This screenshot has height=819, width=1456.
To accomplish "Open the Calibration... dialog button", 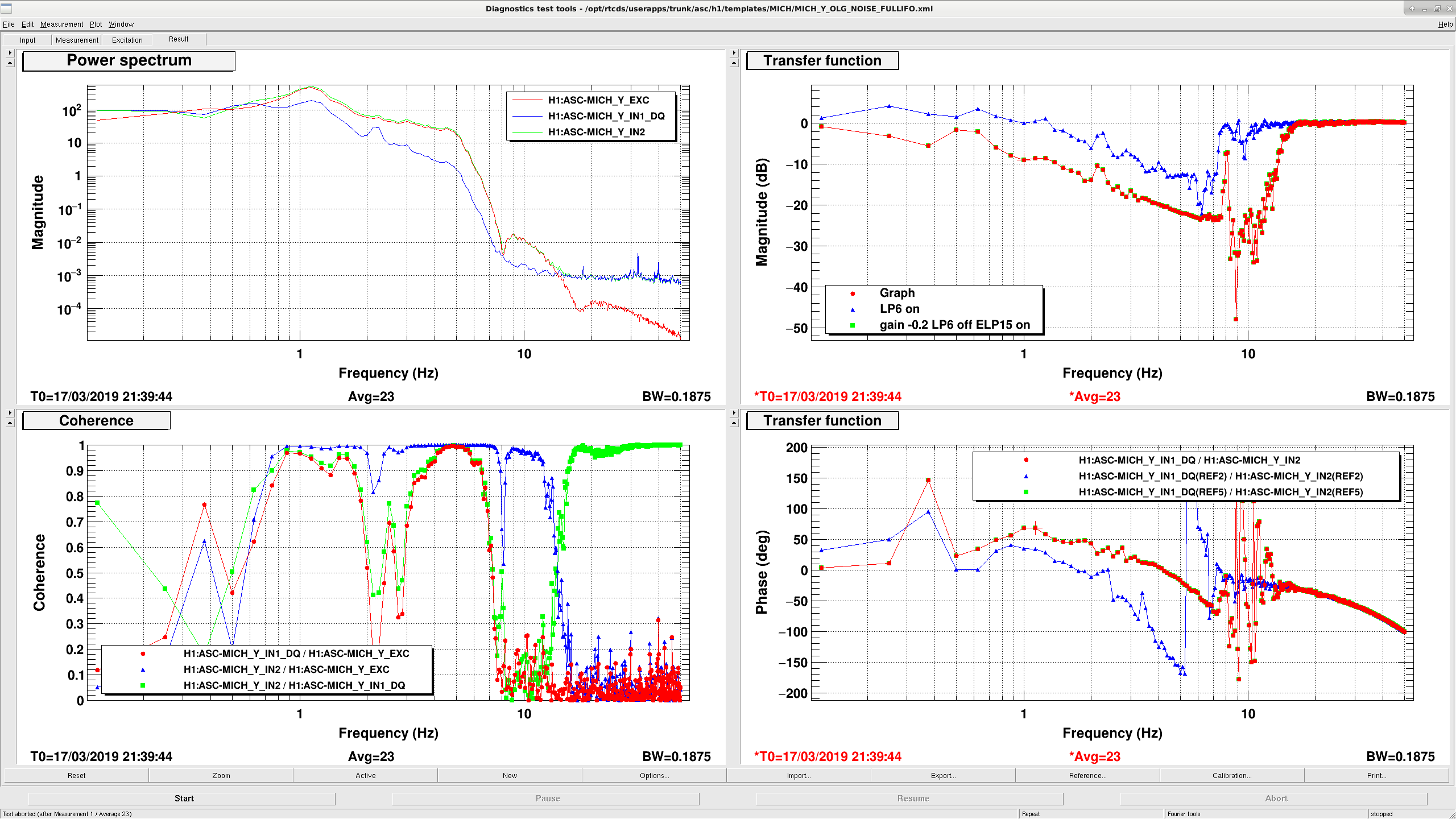I will [x=1232, y=775].
